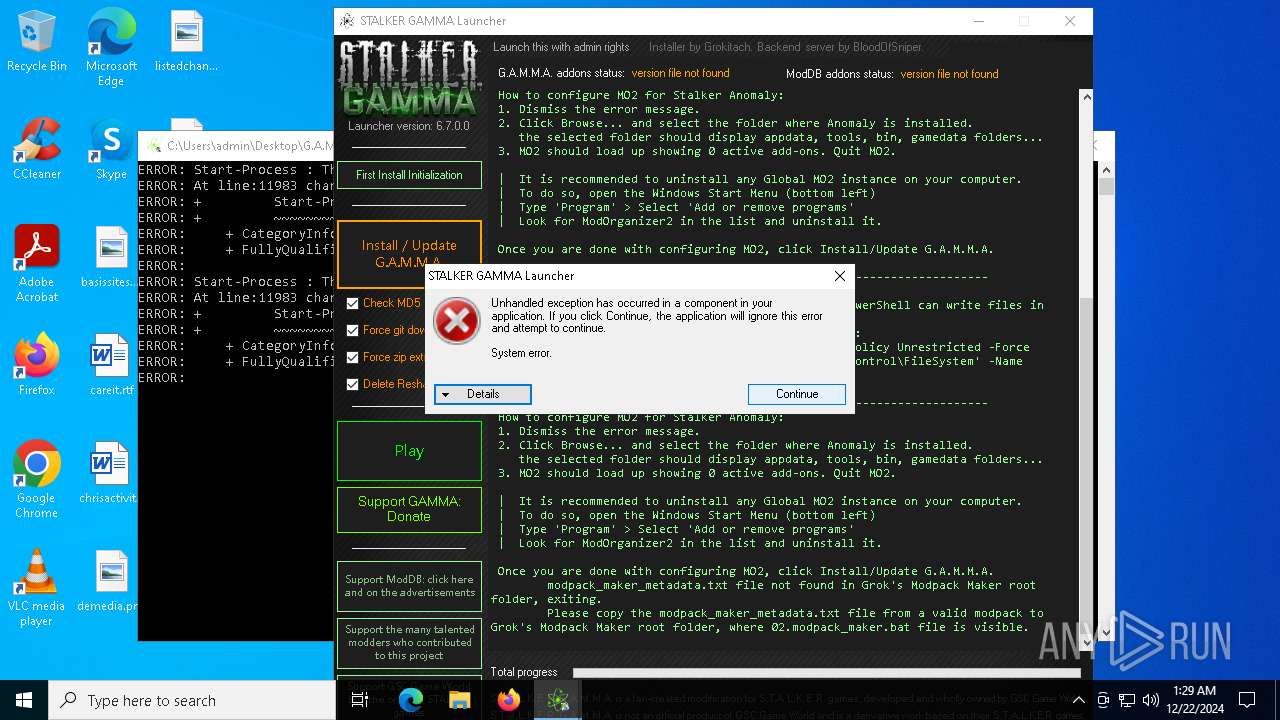Image resolution: width=1280 pixels, height=720 pixels.
Task: Click the launcher log scrollbar up arrow
Action: pyautogui.click(x=1085, y=99)
